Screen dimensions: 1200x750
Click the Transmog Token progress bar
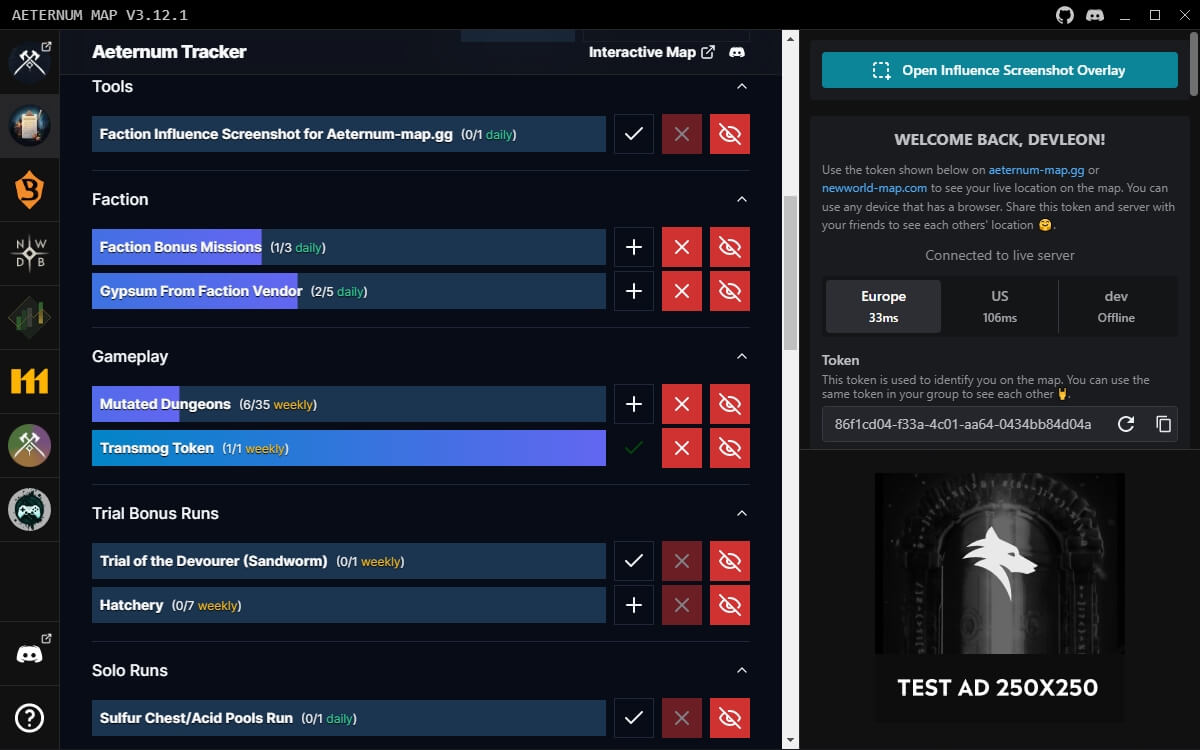(x=349, y=448)
